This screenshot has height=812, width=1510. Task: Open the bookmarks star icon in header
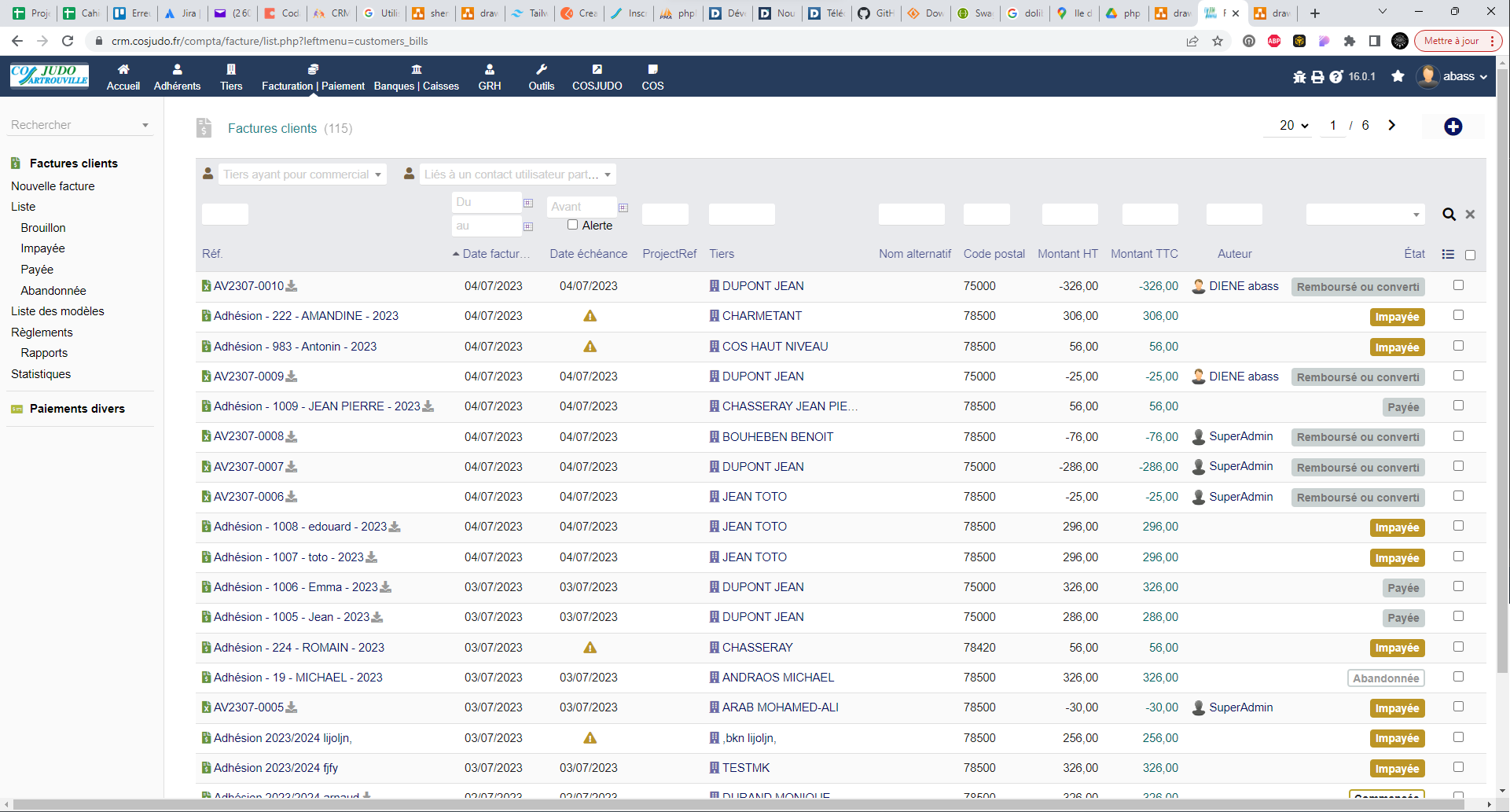(1398, 76)
